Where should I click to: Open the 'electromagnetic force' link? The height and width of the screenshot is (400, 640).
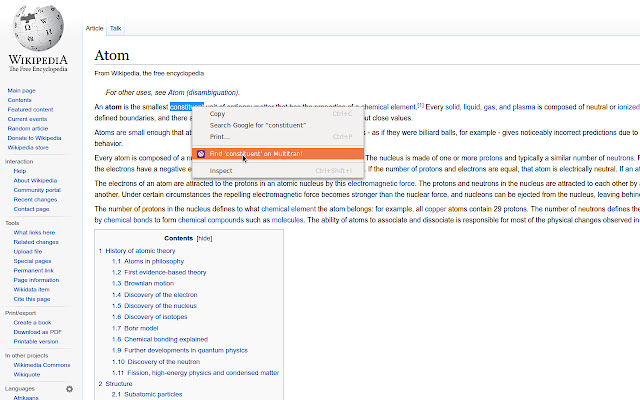click(381, 184)
